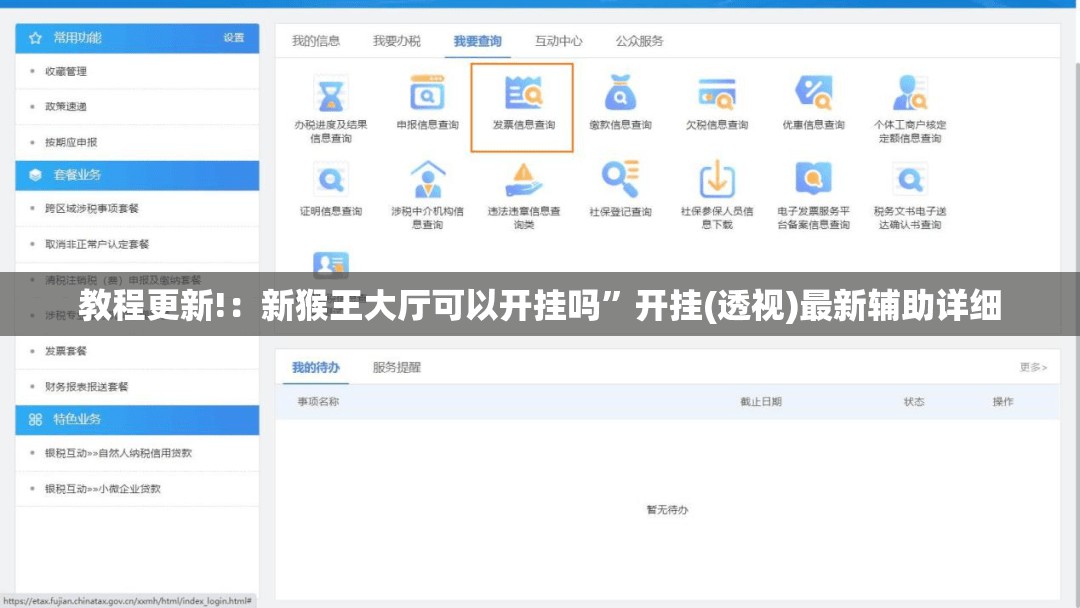Open 电子发票服务平台备案信息查询 icon
This screenshot has height=608, width=1080.
(813, 179)
